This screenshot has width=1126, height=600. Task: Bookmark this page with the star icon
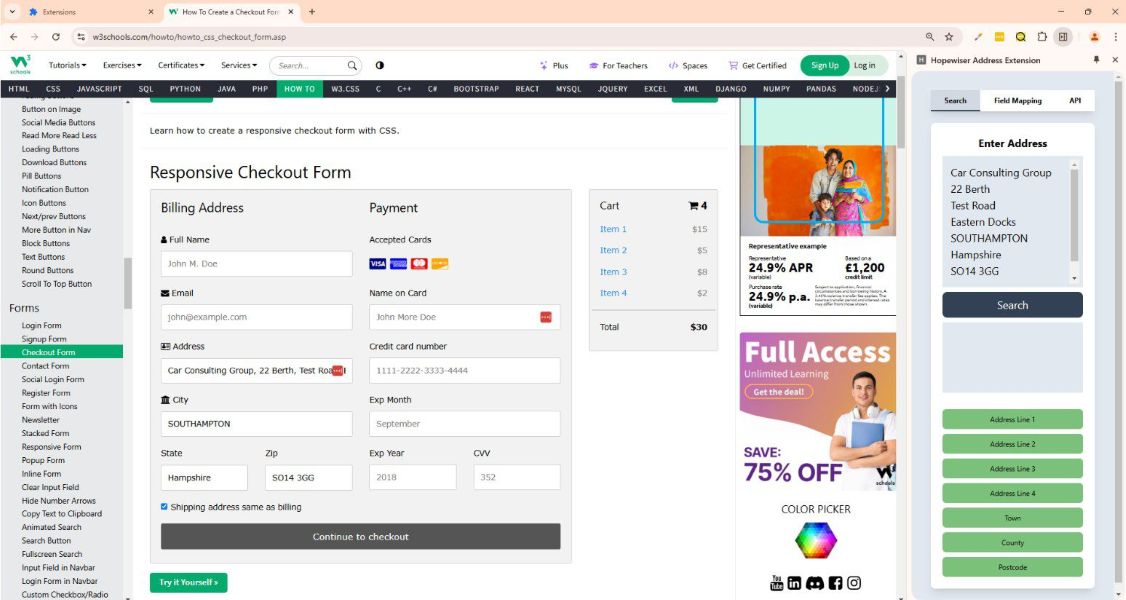pos(949,37)
